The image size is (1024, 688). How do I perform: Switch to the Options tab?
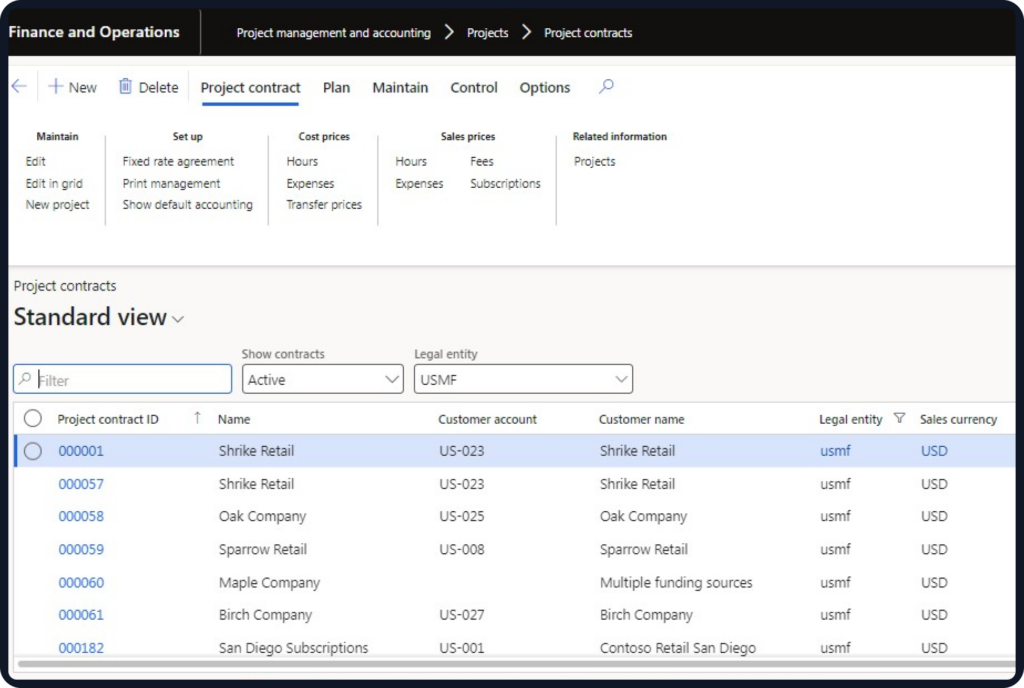pyautogui.click(x=545, y=87)
